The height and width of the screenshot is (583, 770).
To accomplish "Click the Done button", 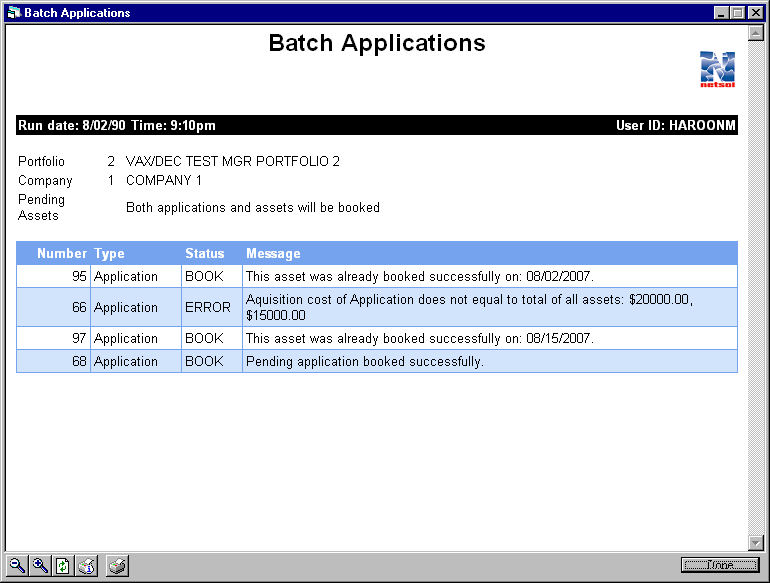I will coord(720,565).
